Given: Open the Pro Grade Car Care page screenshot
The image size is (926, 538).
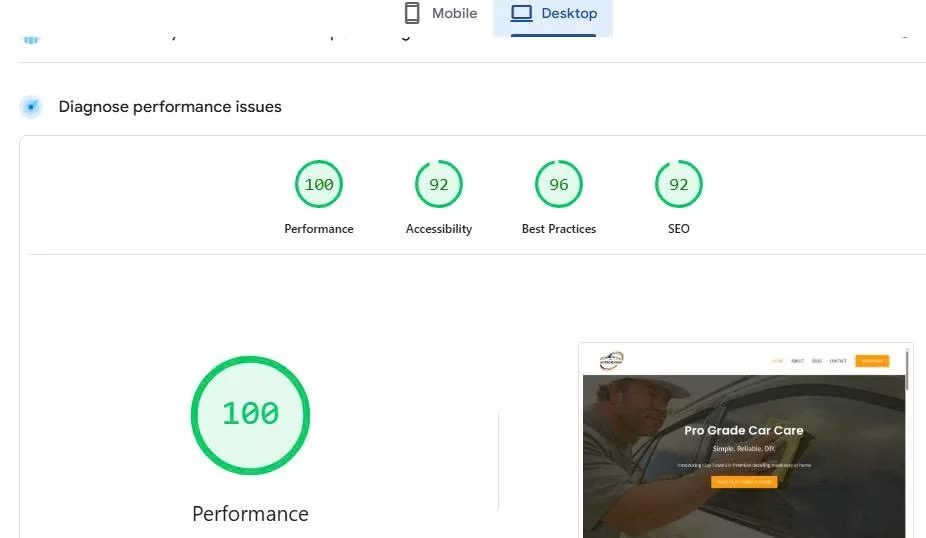Looking at the screenshot, I should [x=745, y=441].
